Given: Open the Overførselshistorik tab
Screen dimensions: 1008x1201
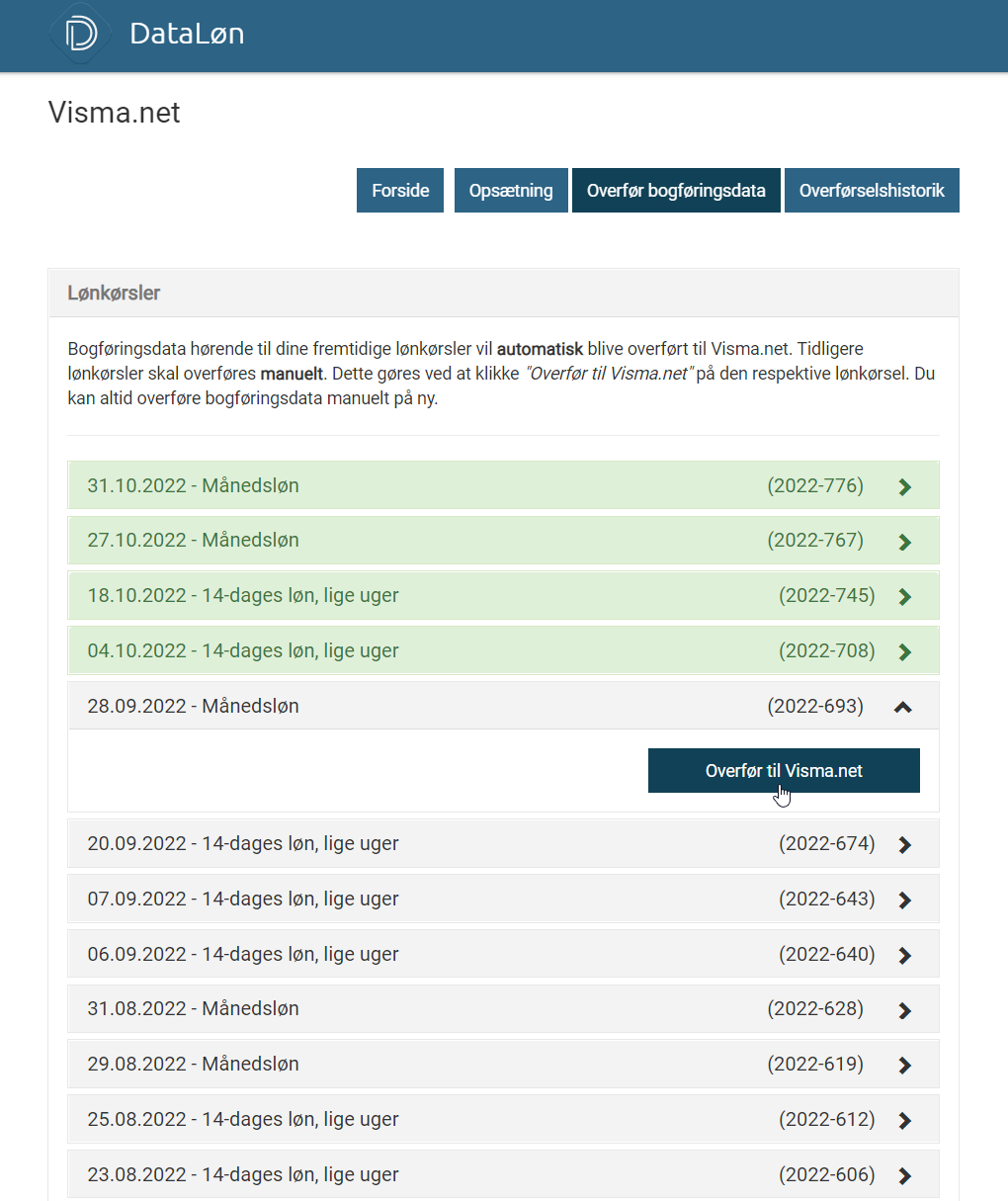Looking at the screenshot, I should pyautogui.click(x=872, y=191).
